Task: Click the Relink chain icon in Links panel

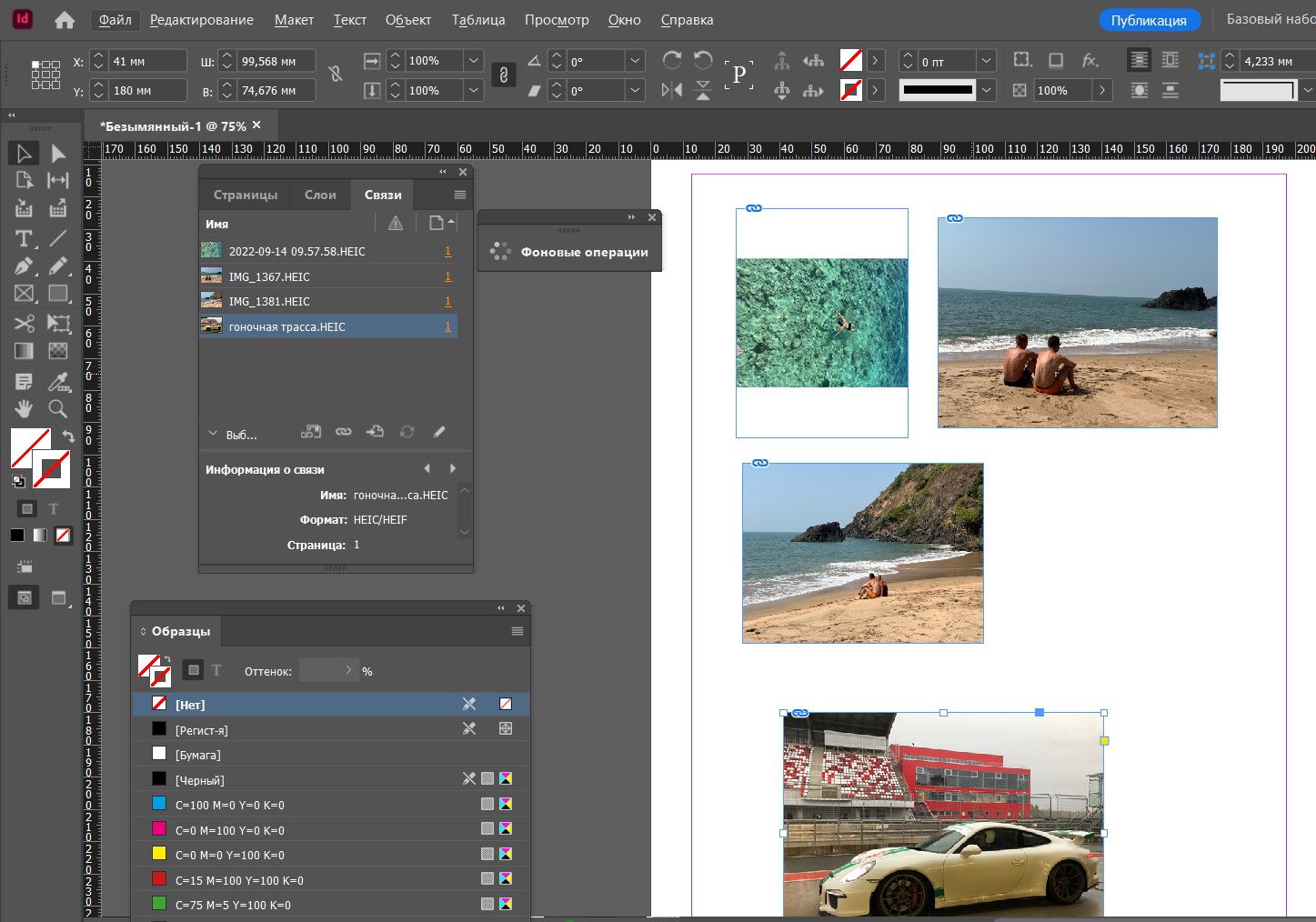Action: pos(343,432)
